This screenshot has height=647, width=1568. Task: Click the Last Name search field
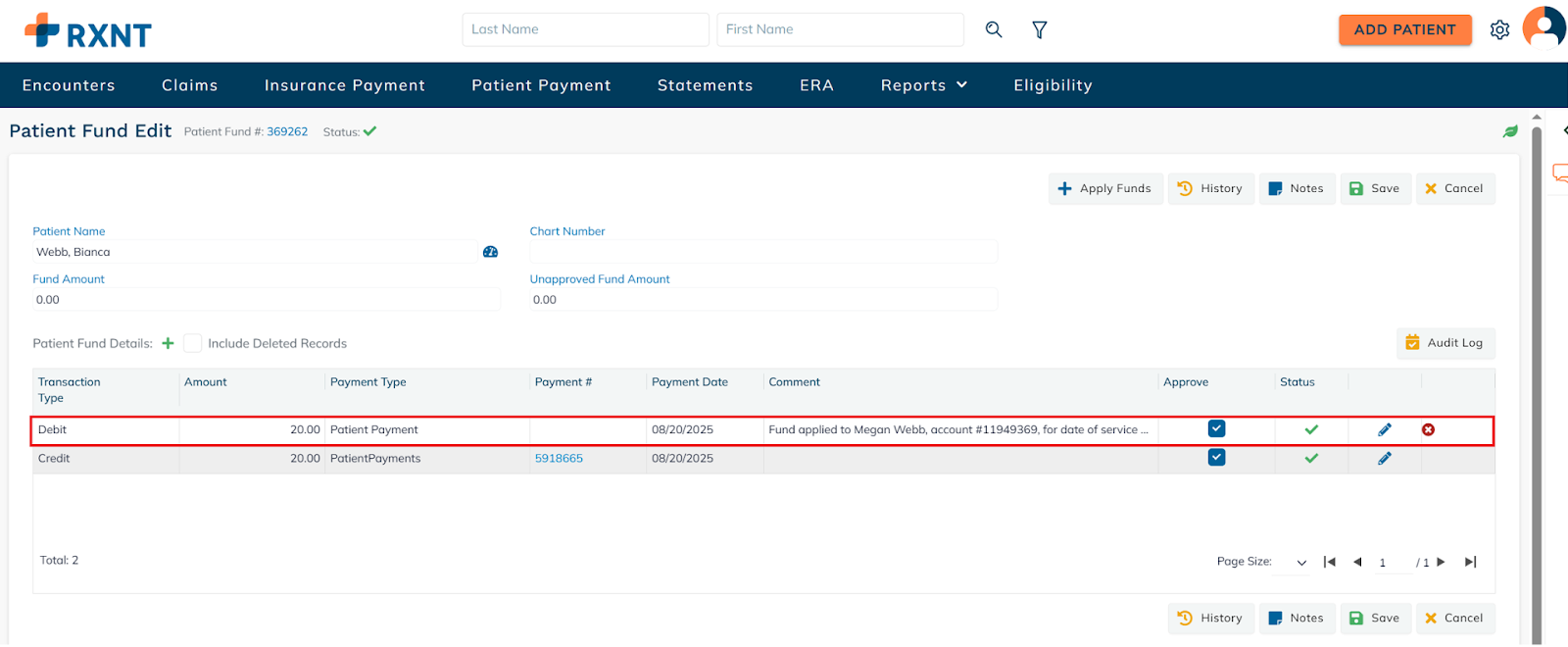[585, 29]
